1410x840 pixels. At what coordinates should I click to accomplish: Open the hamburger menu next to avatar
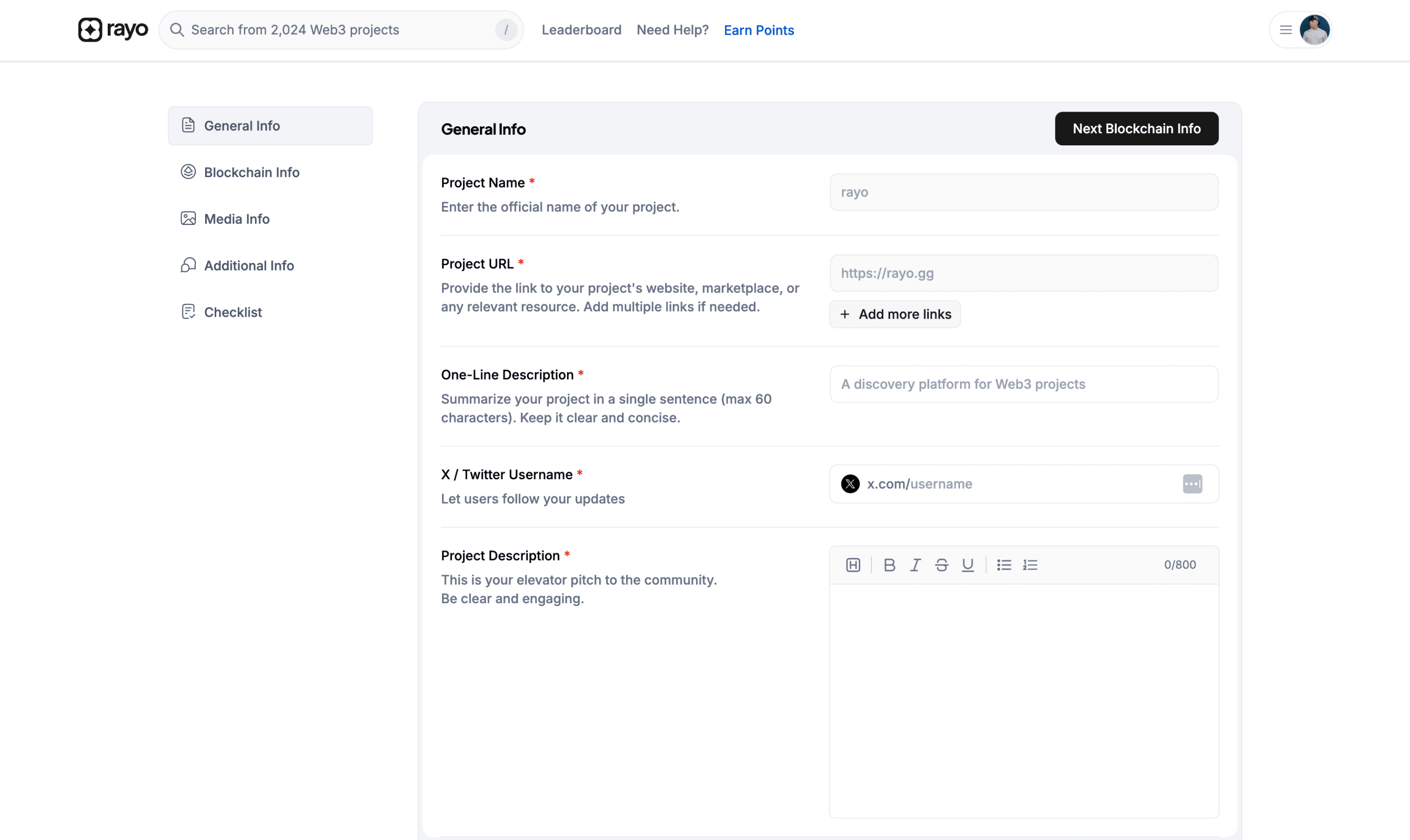[1286, 30]
